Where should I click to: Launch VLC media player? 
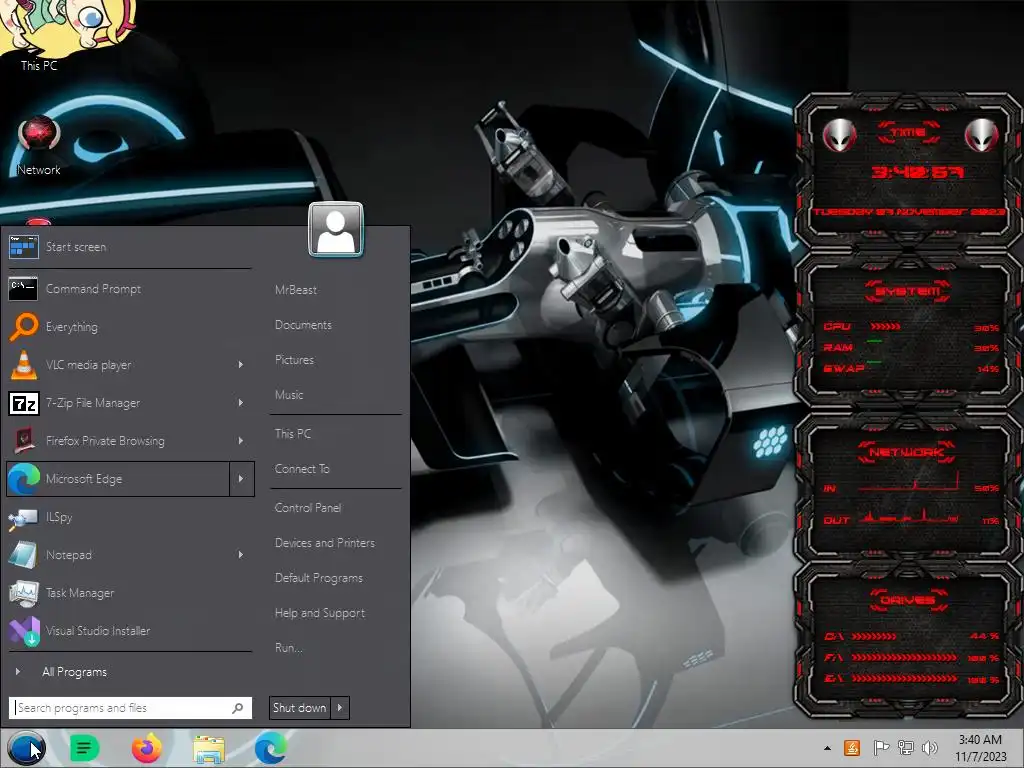pos(118,364)
